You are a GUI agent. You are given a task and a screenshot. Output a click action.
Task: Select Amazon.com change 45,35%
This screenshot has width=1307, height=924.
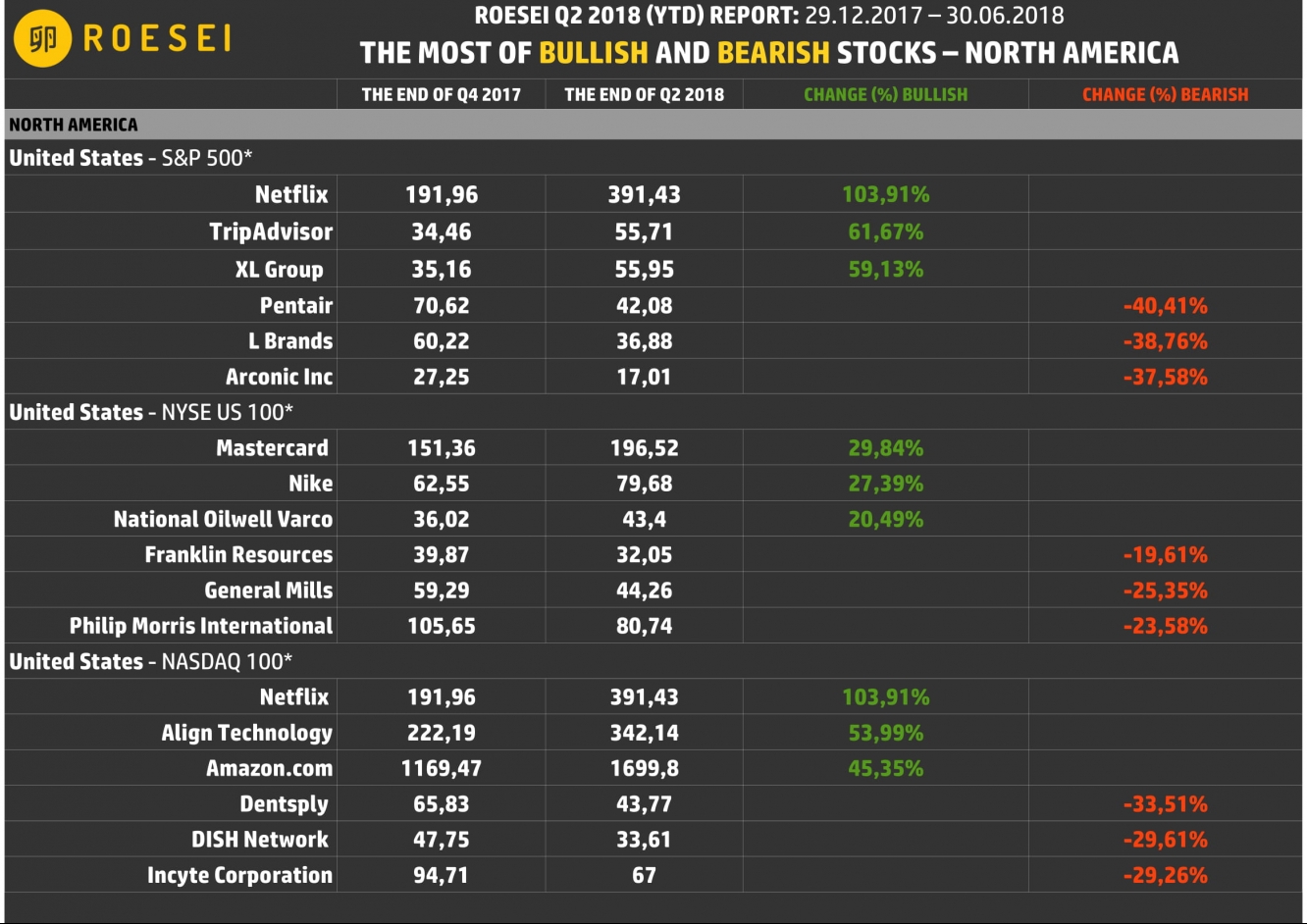[886, 768]
